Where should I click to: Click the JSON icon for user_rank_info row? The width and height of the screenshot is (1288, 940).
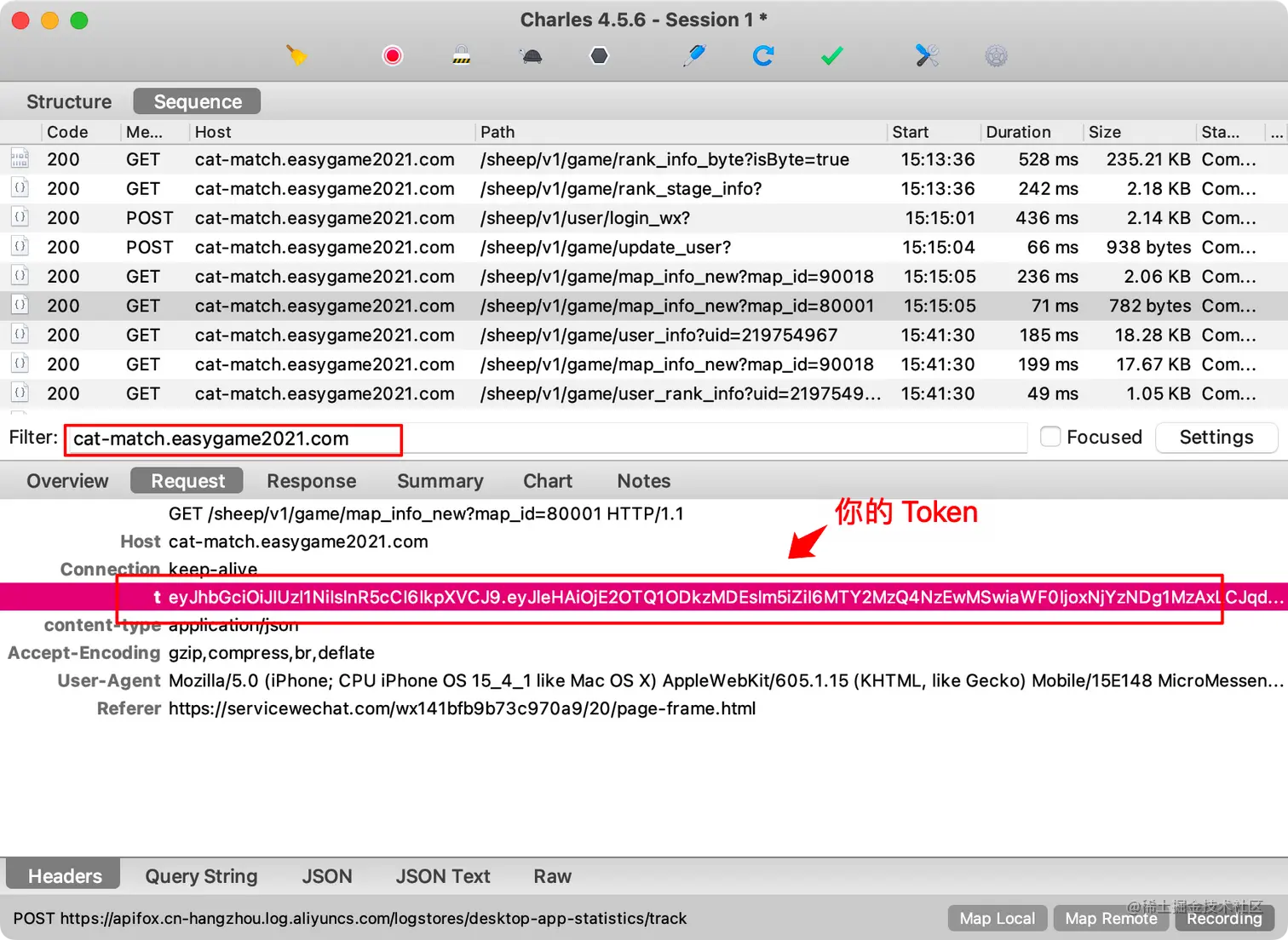[x=20, y=393]
